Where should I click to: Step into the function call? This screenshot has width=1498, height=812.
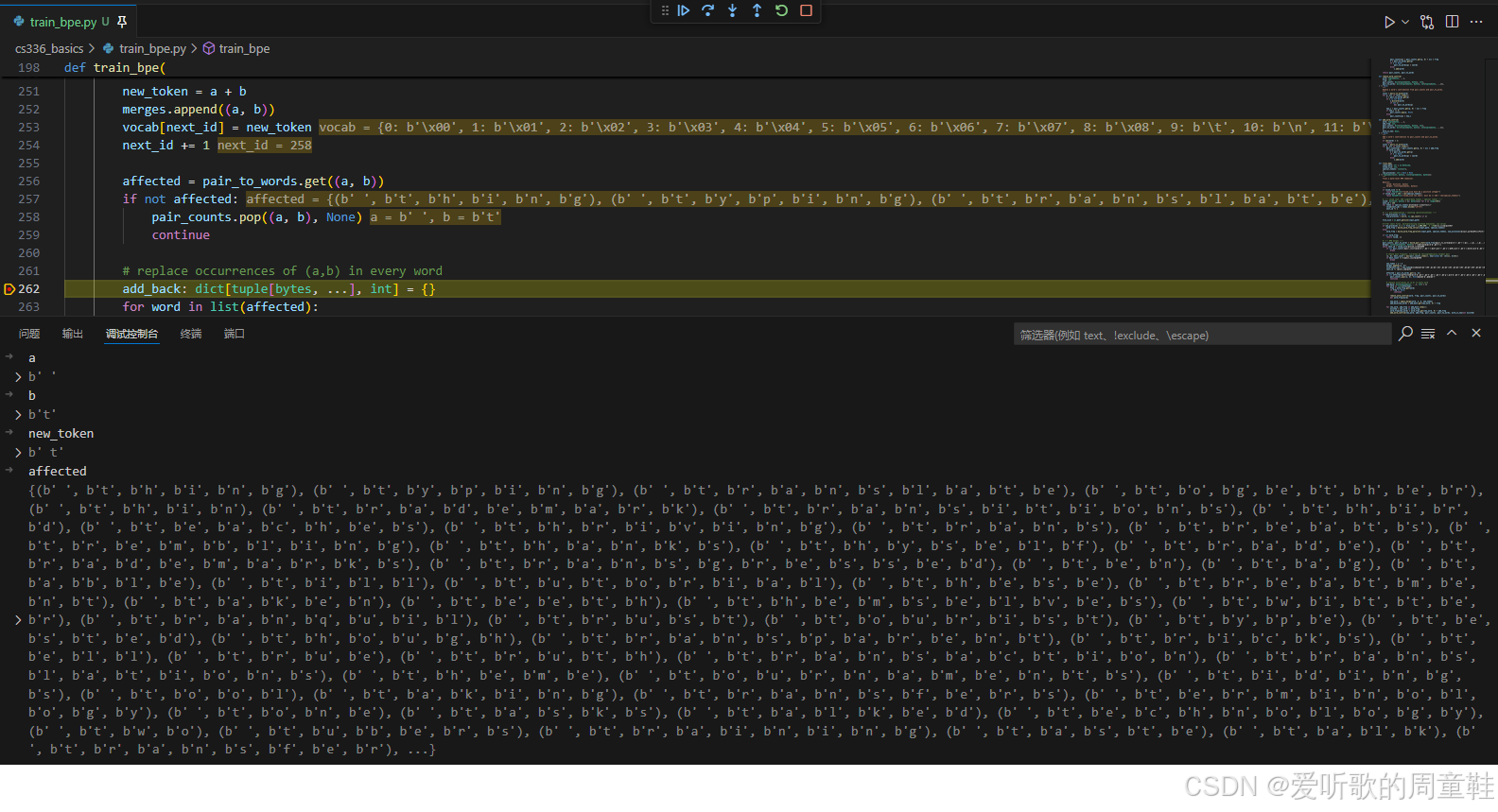click(733, 10)
